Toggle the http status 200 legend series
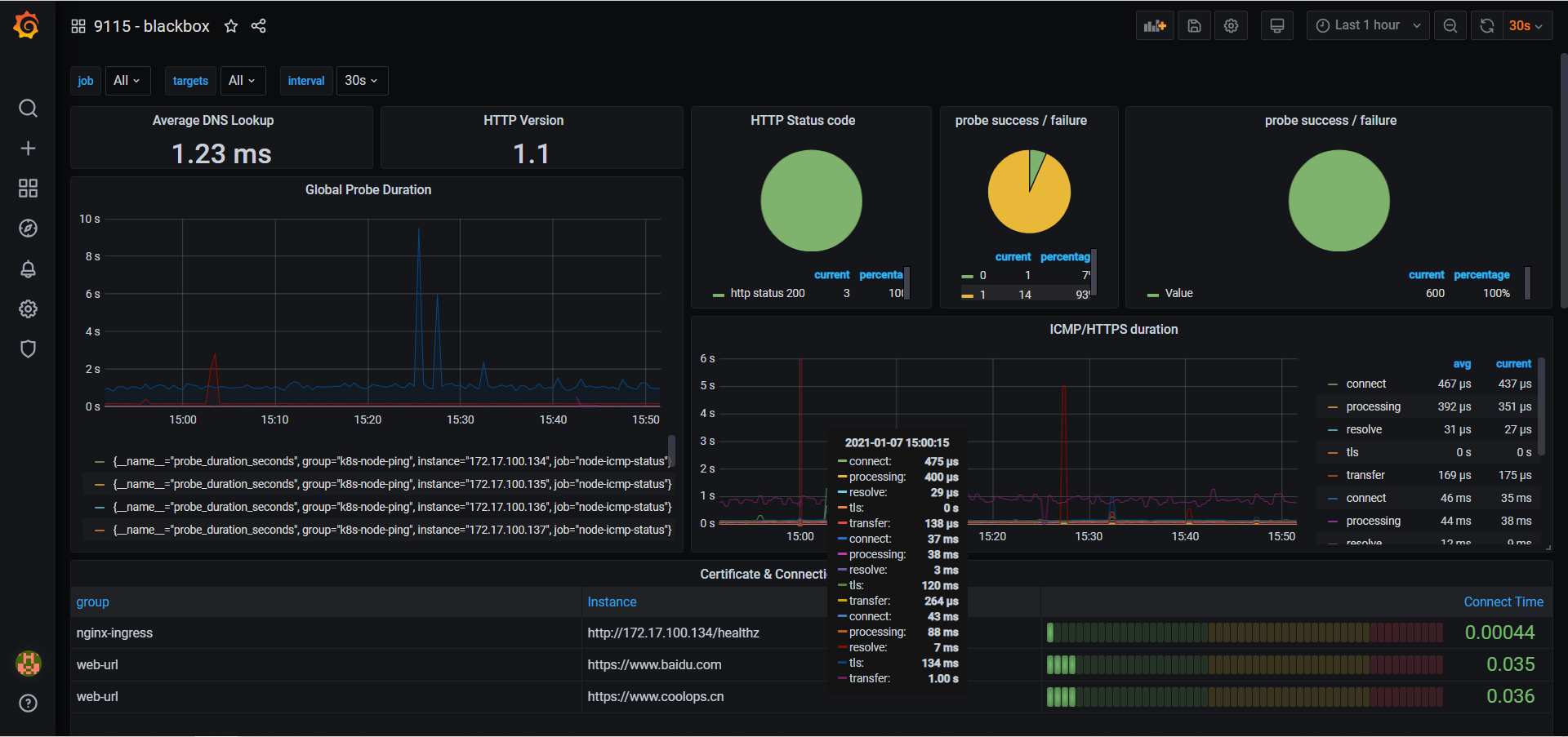1568x737 pixels. pos(767,293)
